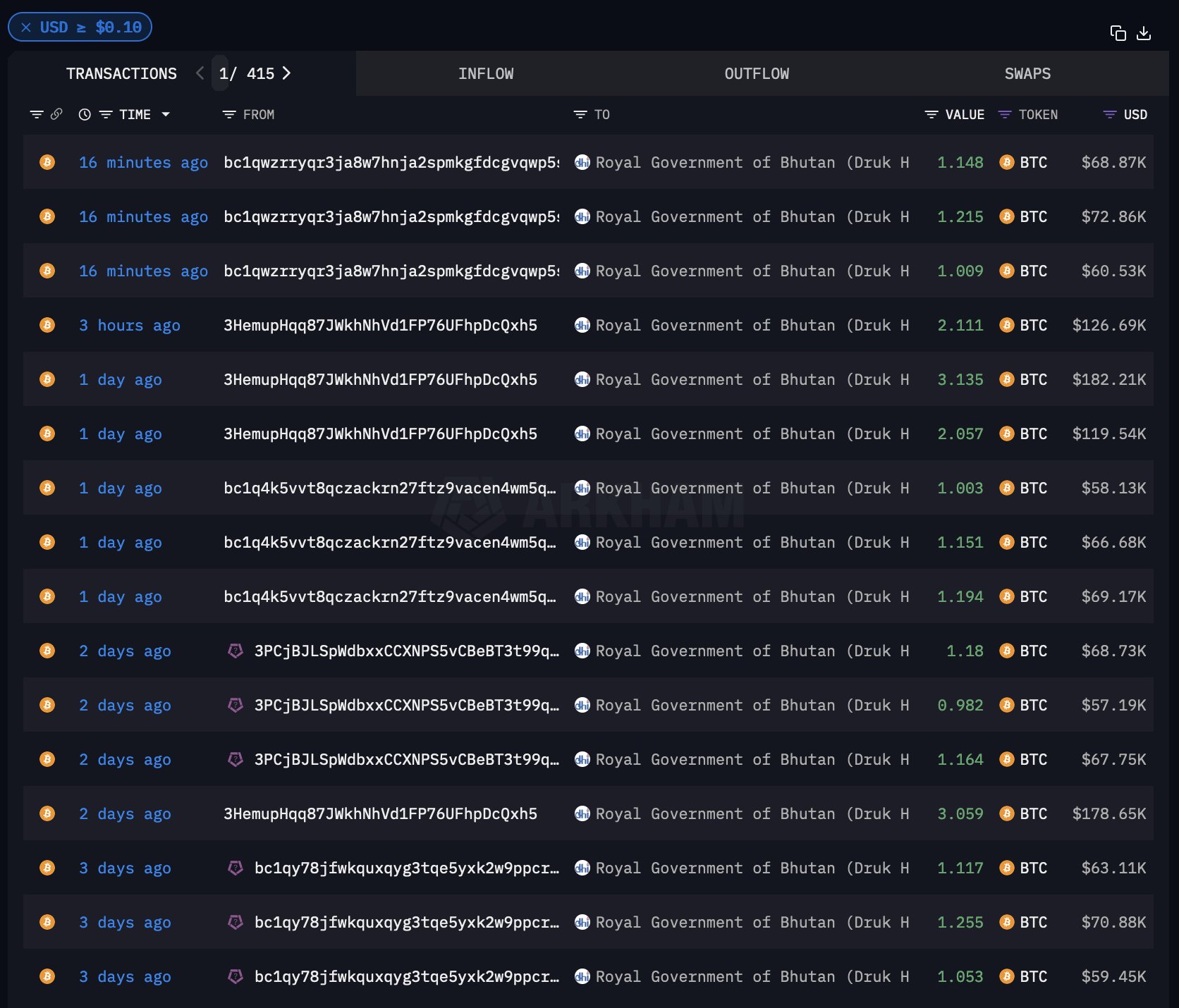Open the TO column filter

(x=580, y=114)
